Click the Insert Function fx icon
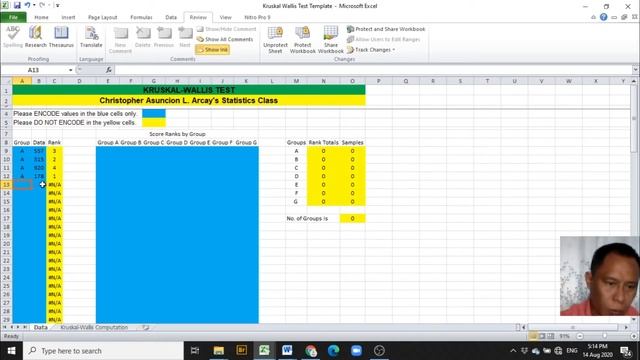Viewport: 640px width, 360px height. (x=109, y=70)
